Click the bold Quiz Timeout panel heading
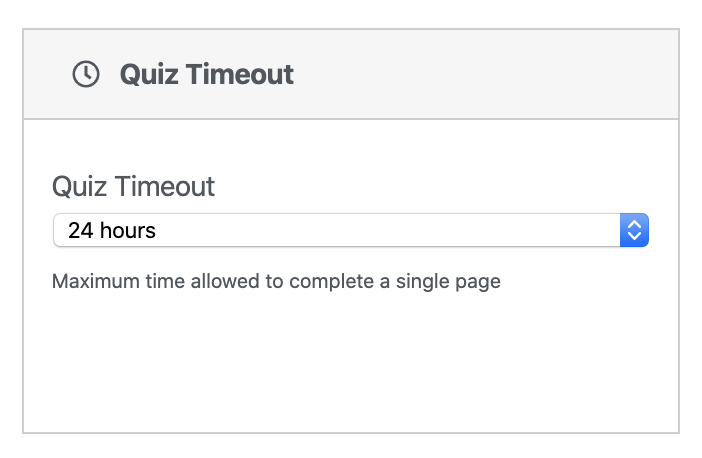Viewport: 702px width, 458px height. 206,74
